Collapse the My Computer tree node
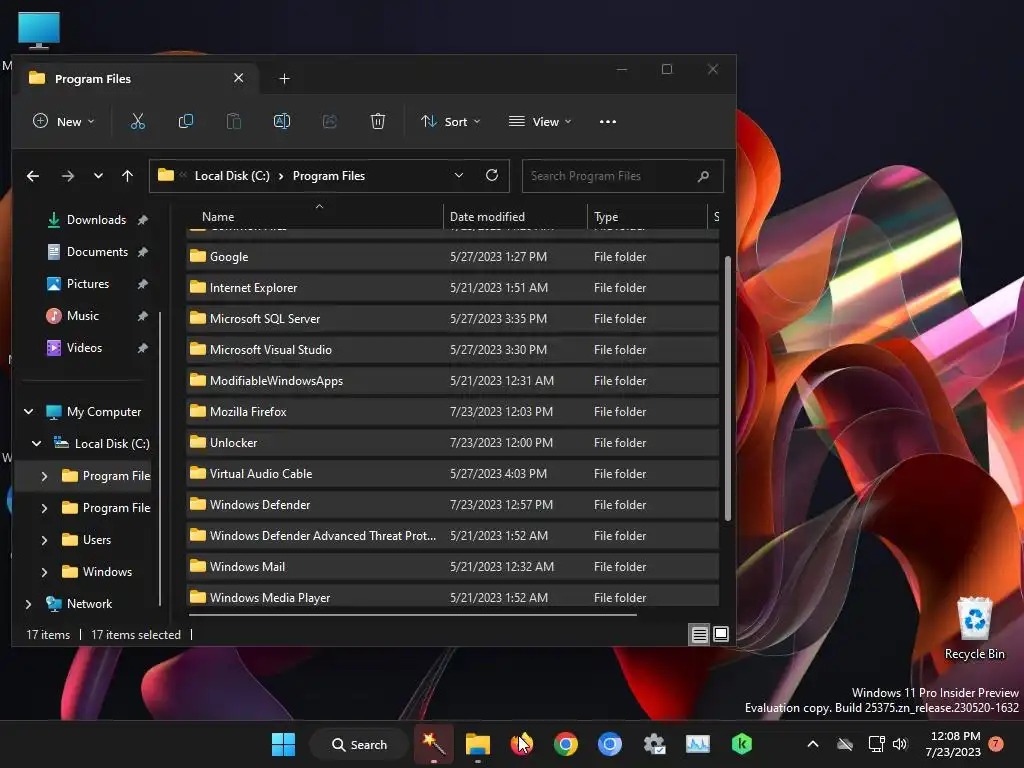Image resolution: width=1024 pixels, height=768 pixels. [x=28, y=411]
